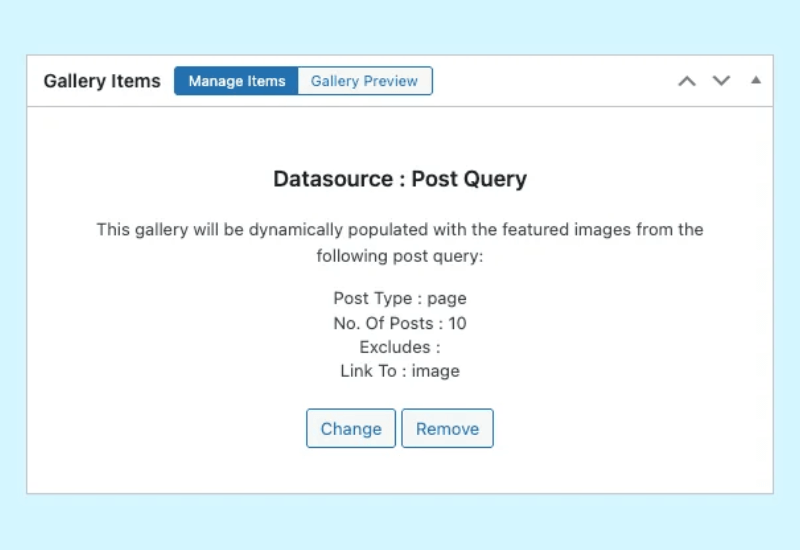The width and height of the screenshot is (800, 550).
Task: Click the 'following post query:' text
Action: click(x=400, y=256)
